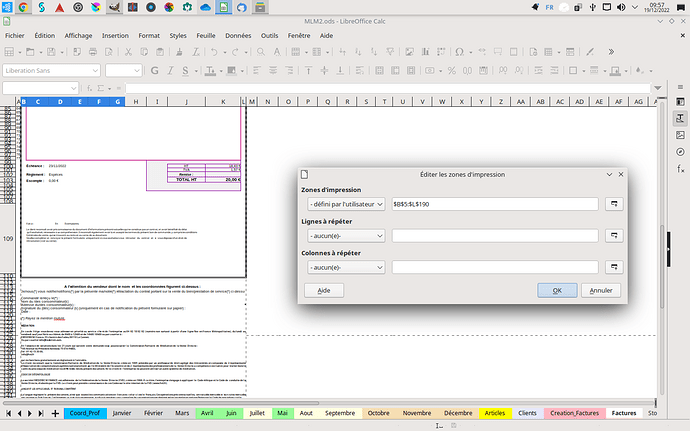The width and height of the screenshot is (690, 431).
Task: Click the Clear direct formatting icon
Action: (x=196, y=52)
